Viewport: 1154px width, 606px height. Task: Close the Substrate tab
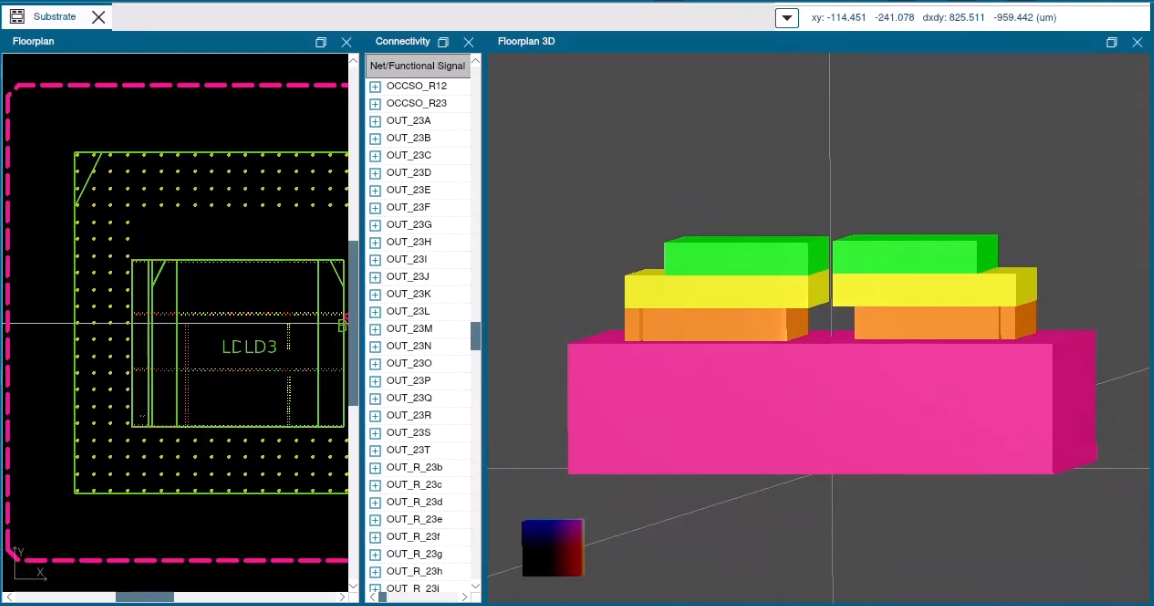(97, 16)
